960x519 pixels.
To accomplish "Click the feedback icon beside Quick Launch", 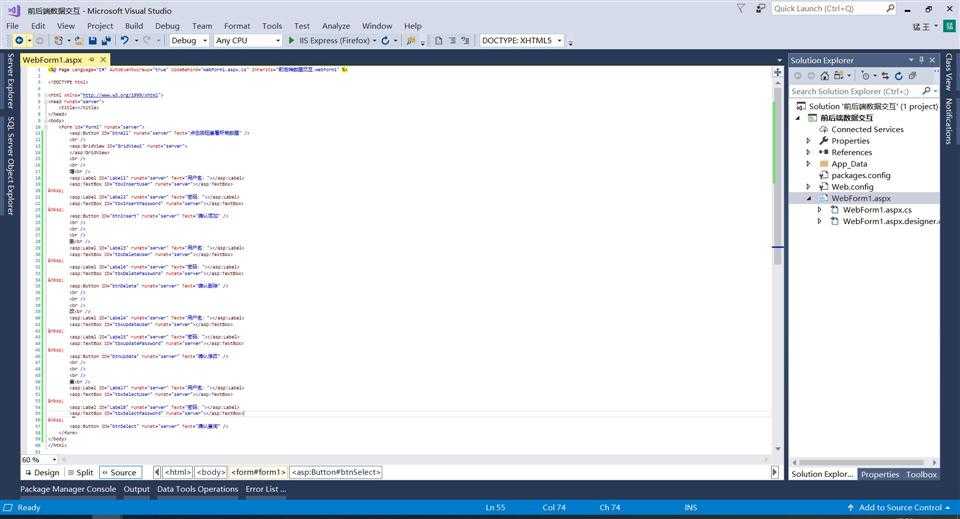I will click(760, 9).
